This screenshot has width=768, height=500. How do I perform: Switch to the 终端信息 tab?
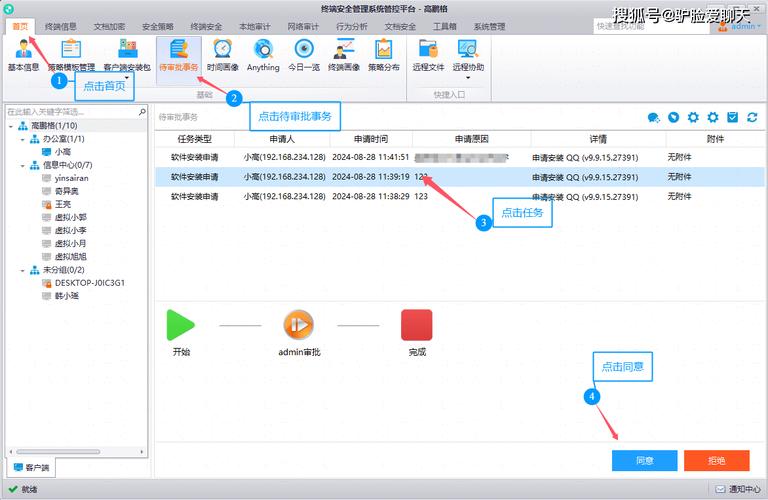pos(61,26)
